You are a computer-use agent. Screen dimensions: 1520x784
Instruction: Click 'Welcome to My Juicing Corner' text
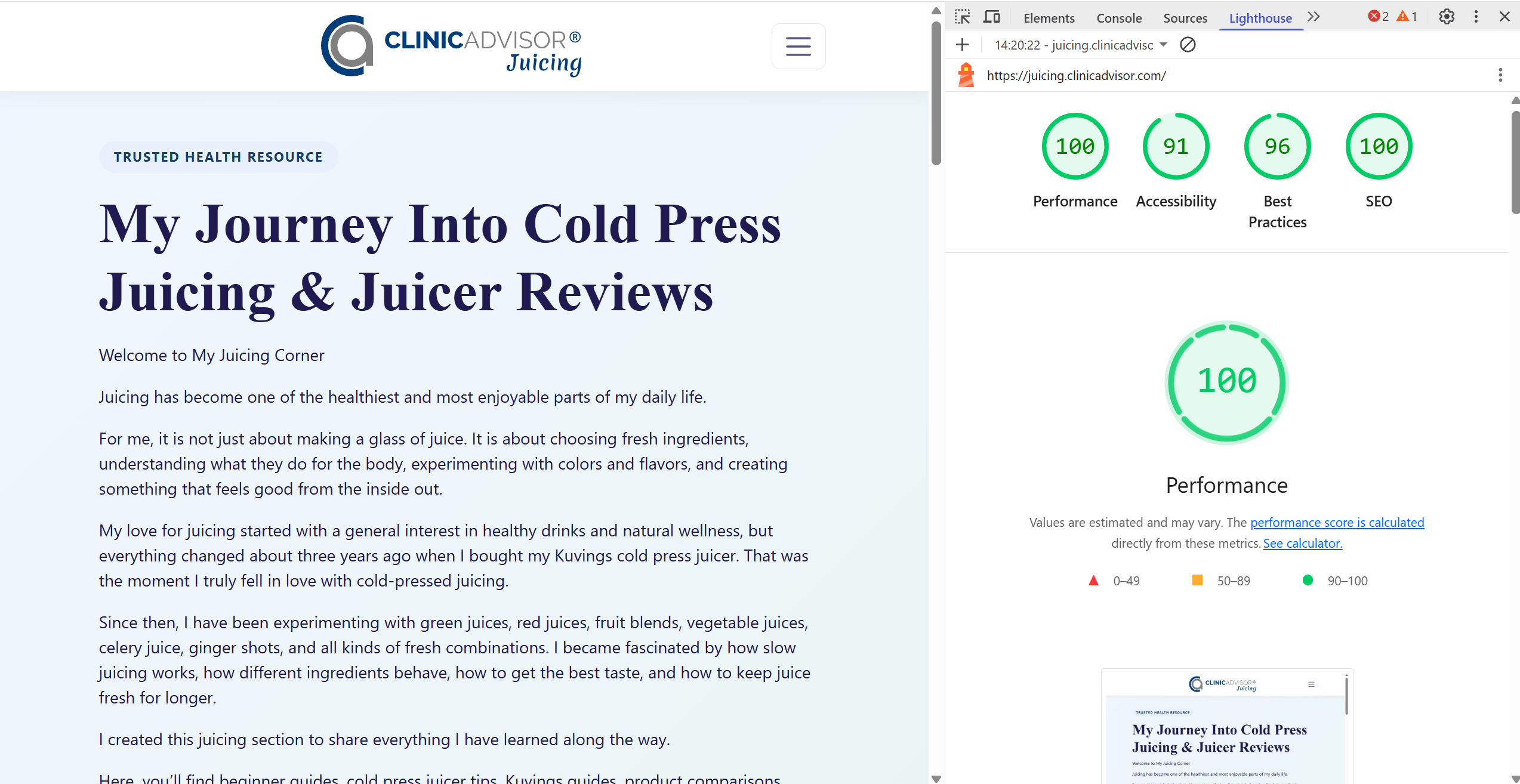tap(211, 356)
